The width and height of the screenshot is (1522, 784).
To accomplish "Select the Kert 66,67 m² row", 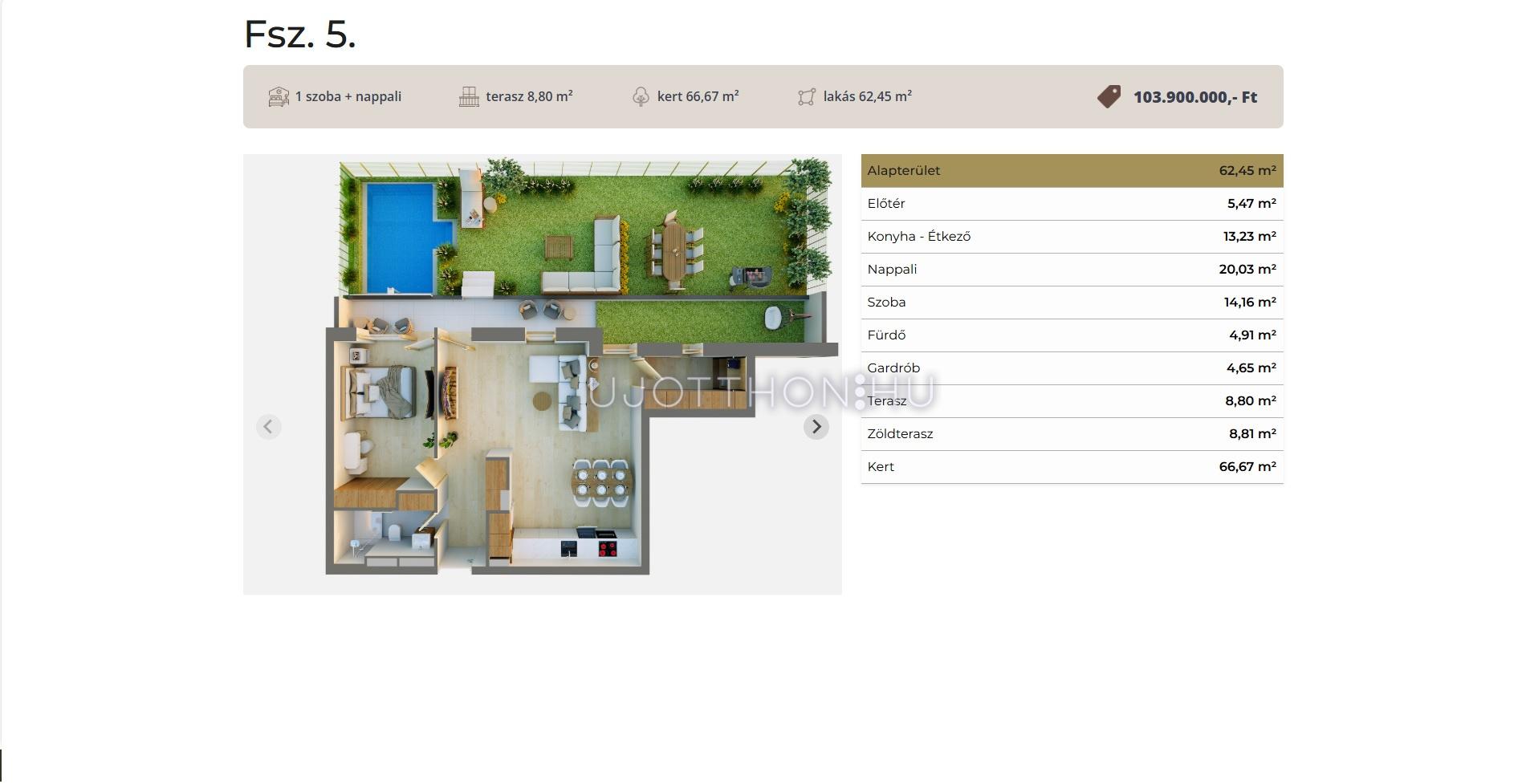I will click(1072, 467).
